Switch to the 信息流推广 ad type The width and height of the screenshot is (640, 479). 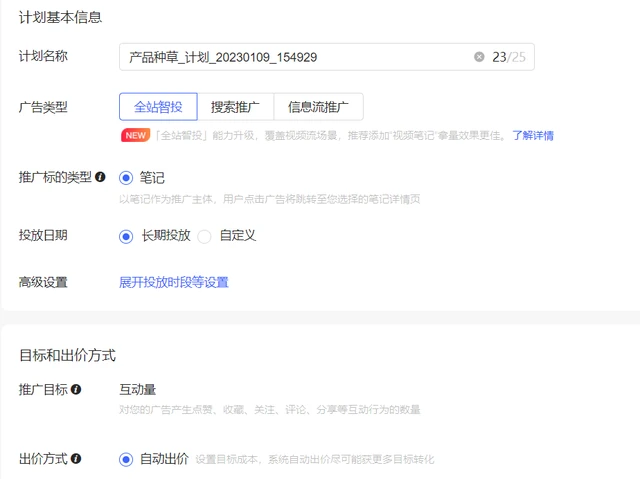coord(318,107)
